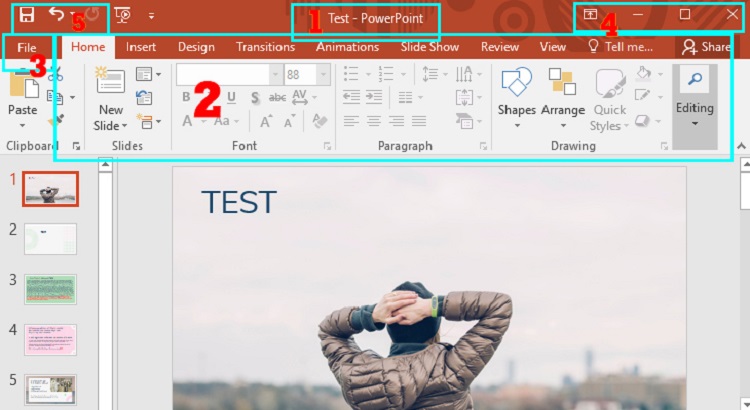Open the File menu button
The image size is (750, 410).
[27, 47]
